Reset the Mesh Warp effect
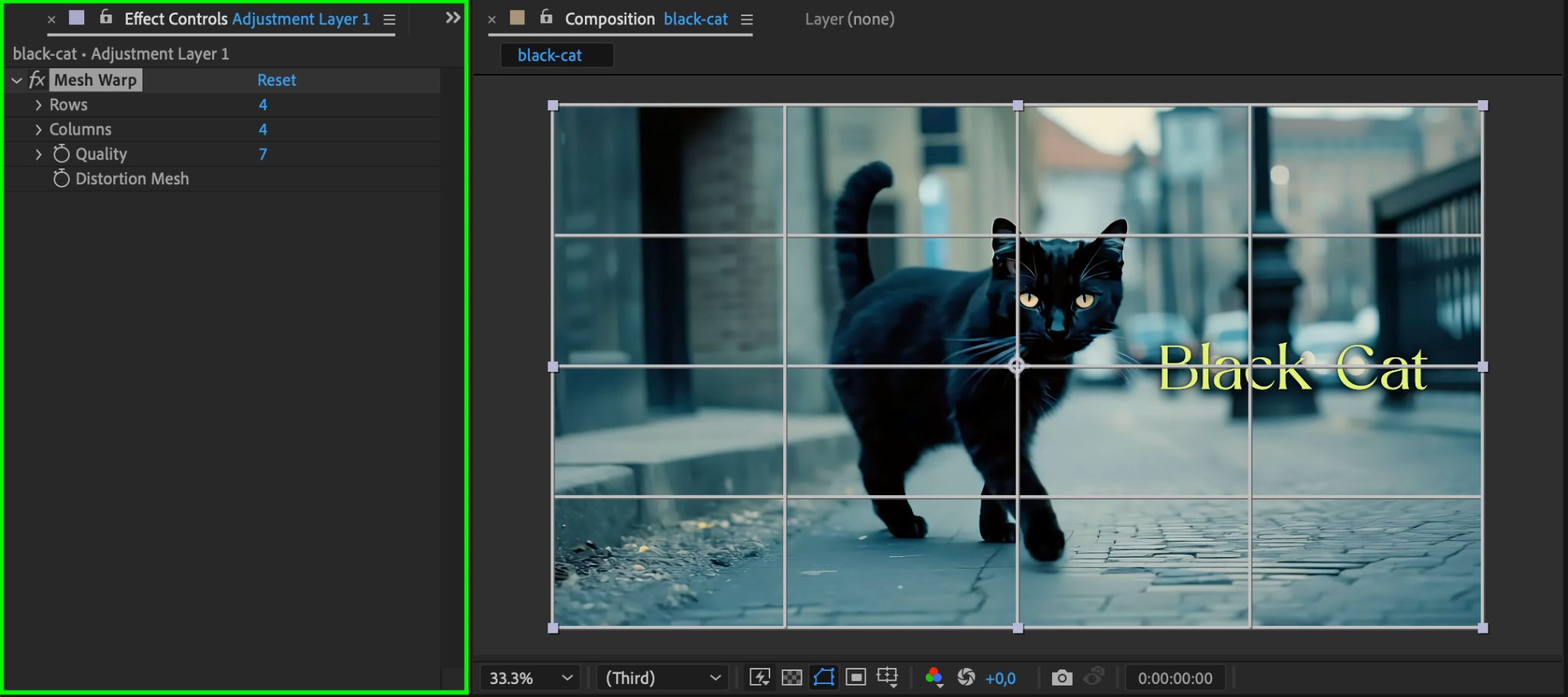Image resolution: width=1568 pixels, height=697 pixels. 276,80
